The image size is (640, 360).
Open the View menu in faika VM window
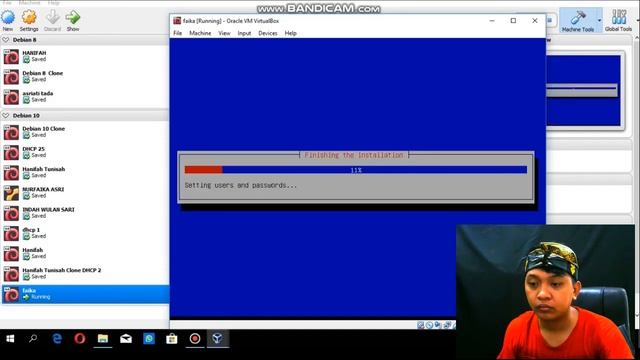(x=224, y=33)
